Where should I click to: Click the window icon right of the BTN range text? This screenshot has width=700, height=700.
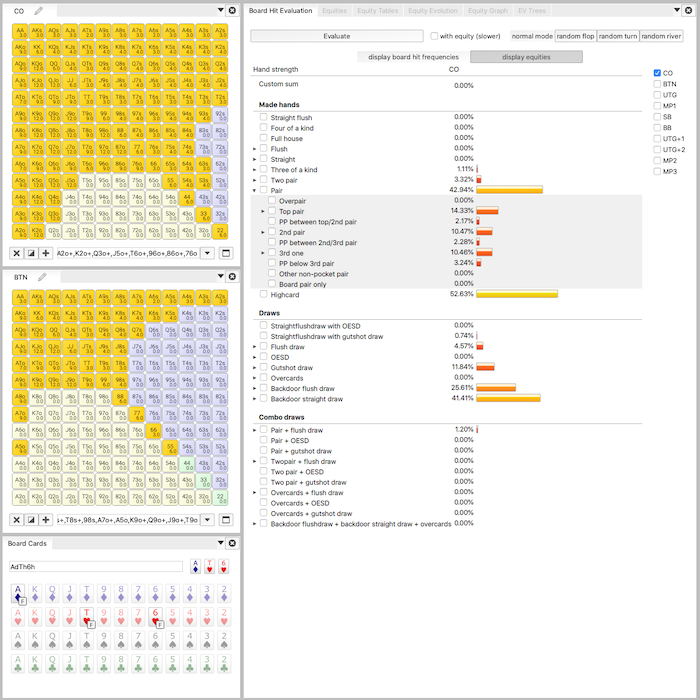225,519
